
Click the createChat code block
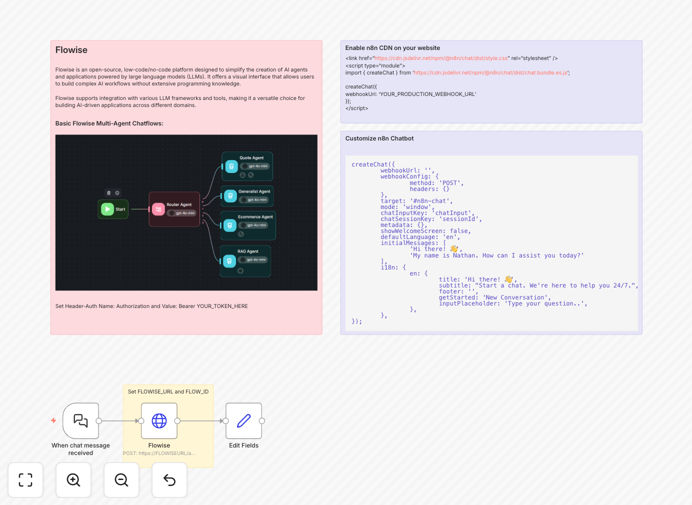(x=491, y=243)
